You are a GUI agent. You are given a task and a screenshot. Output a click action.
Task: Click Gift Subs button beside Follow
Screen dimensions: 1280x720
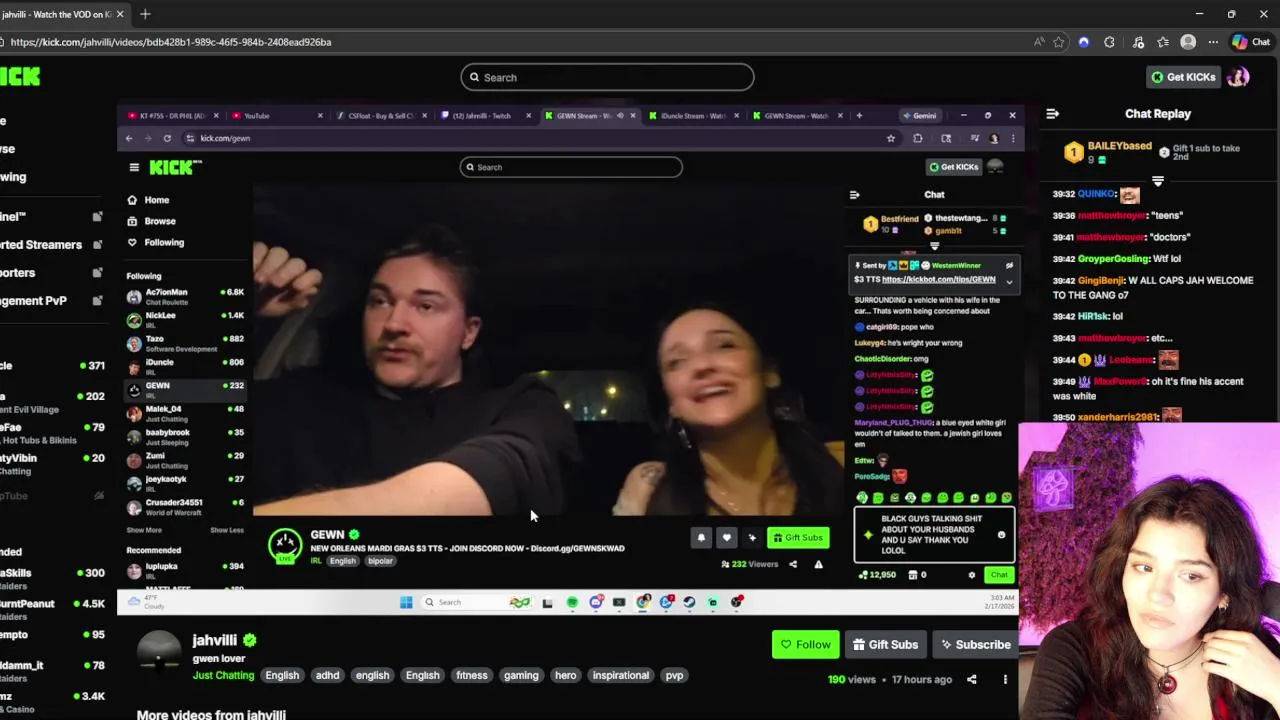885,645
